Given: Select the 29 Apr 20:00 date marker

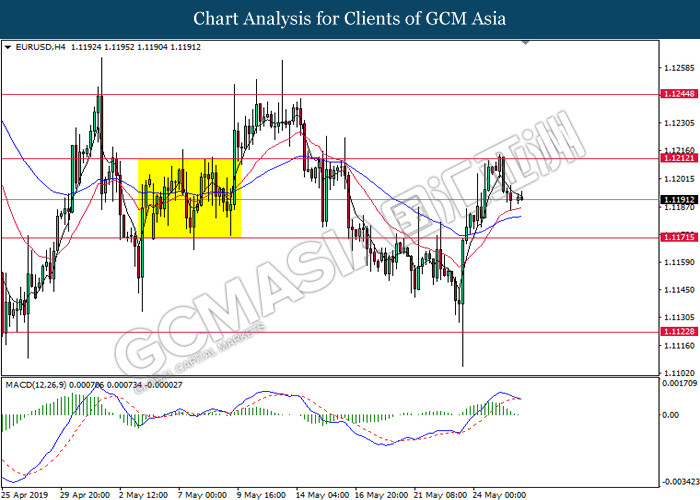Looking at the screenshot, I should (x=84, y=493).
